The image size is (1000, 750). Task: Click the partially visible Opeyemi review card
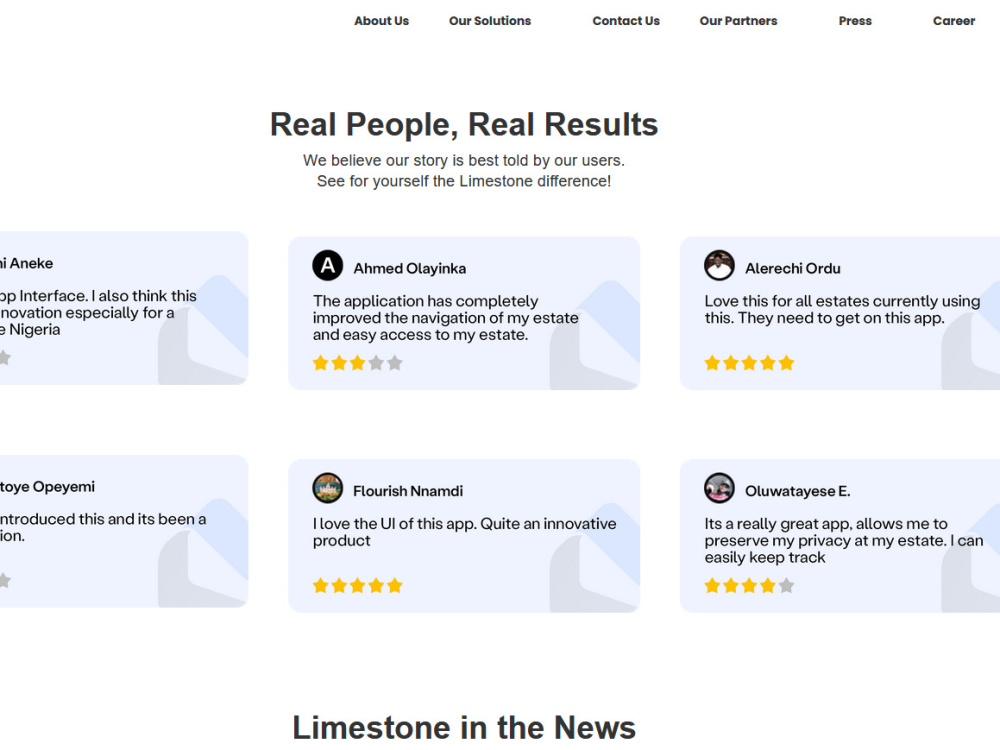pos(124,531)
